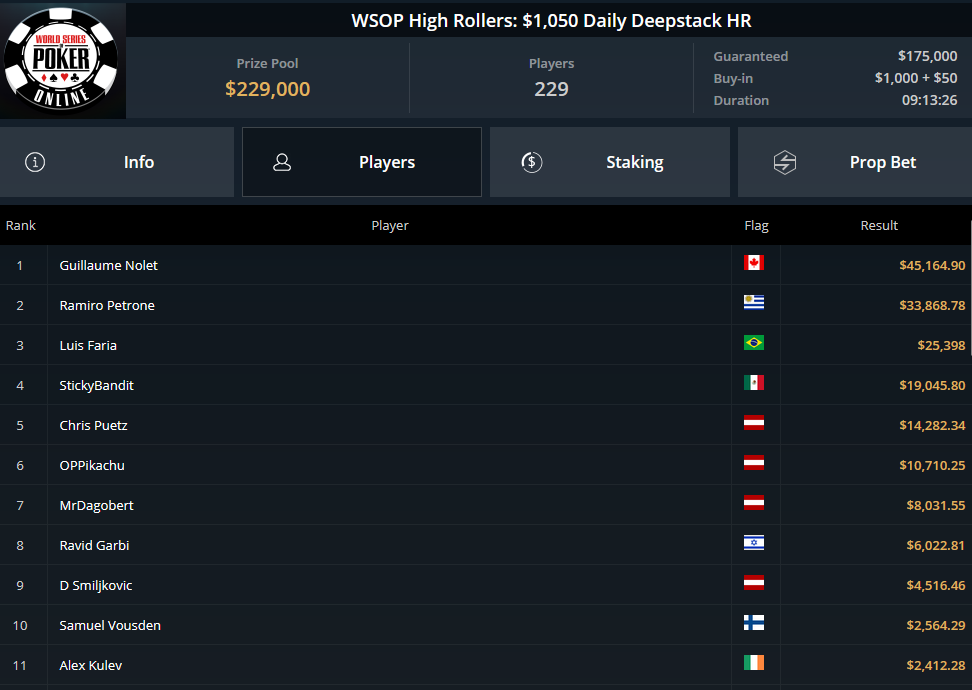Click the Result column header

pyautogui.click(x=879, y=226)
